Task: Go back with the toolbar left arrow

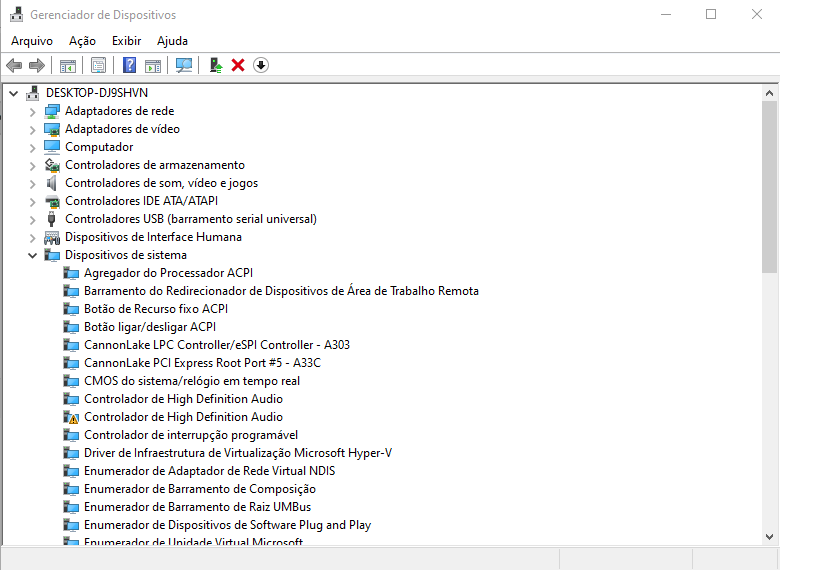Action: [14, 66]
